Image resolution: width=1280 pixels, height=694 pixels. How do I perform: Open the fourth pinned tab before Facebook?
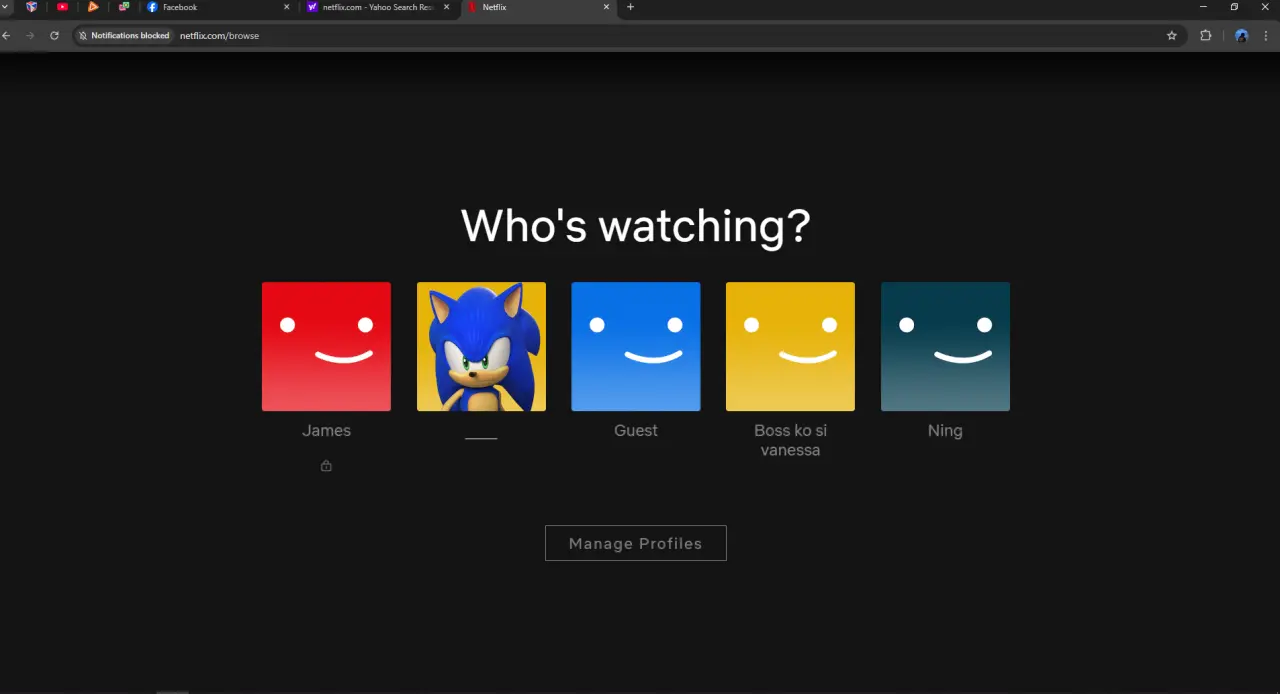pos(123,7)
